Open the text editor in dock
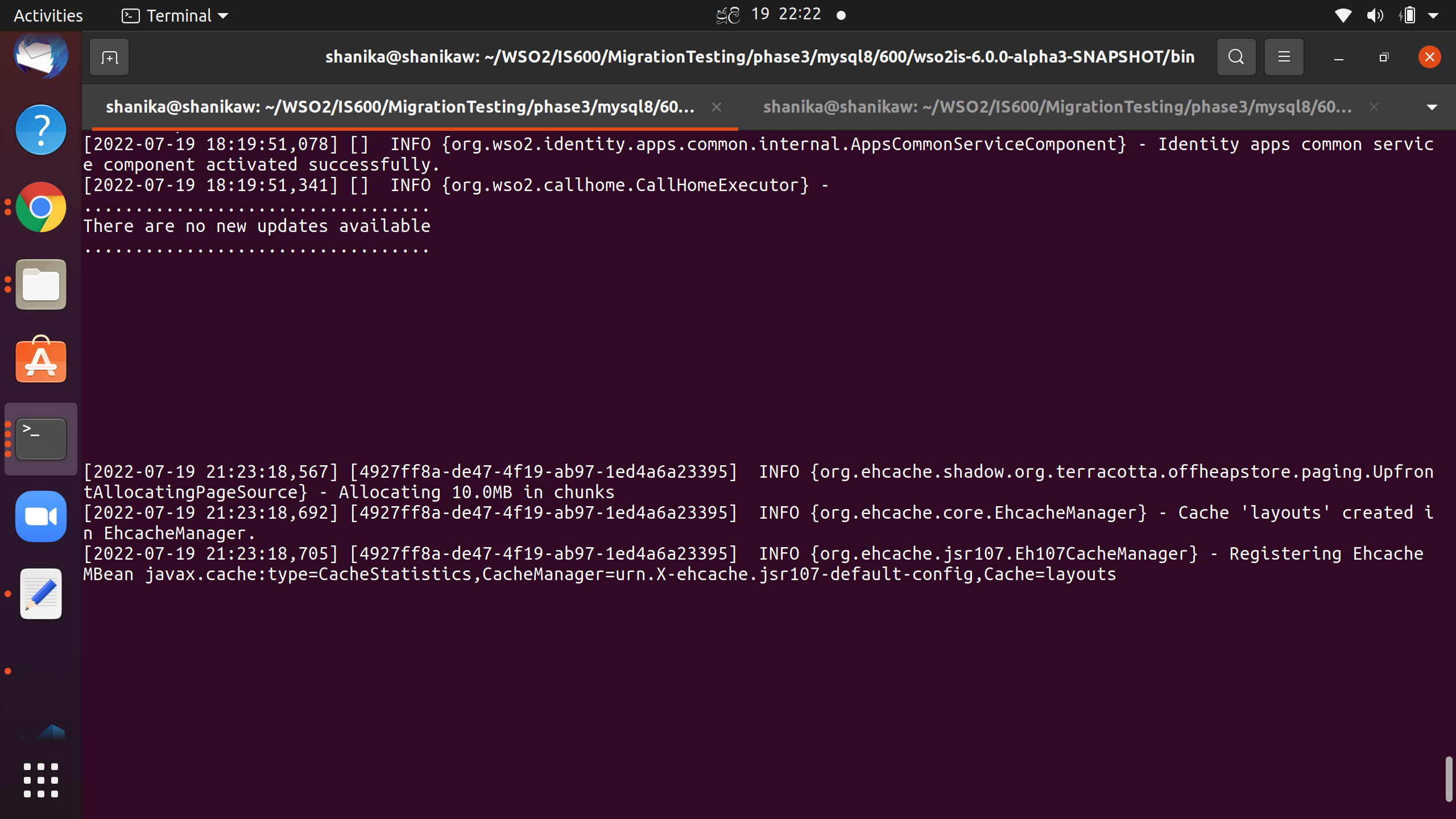Screen dimensions: 1456x819 [x=41, y=594]
